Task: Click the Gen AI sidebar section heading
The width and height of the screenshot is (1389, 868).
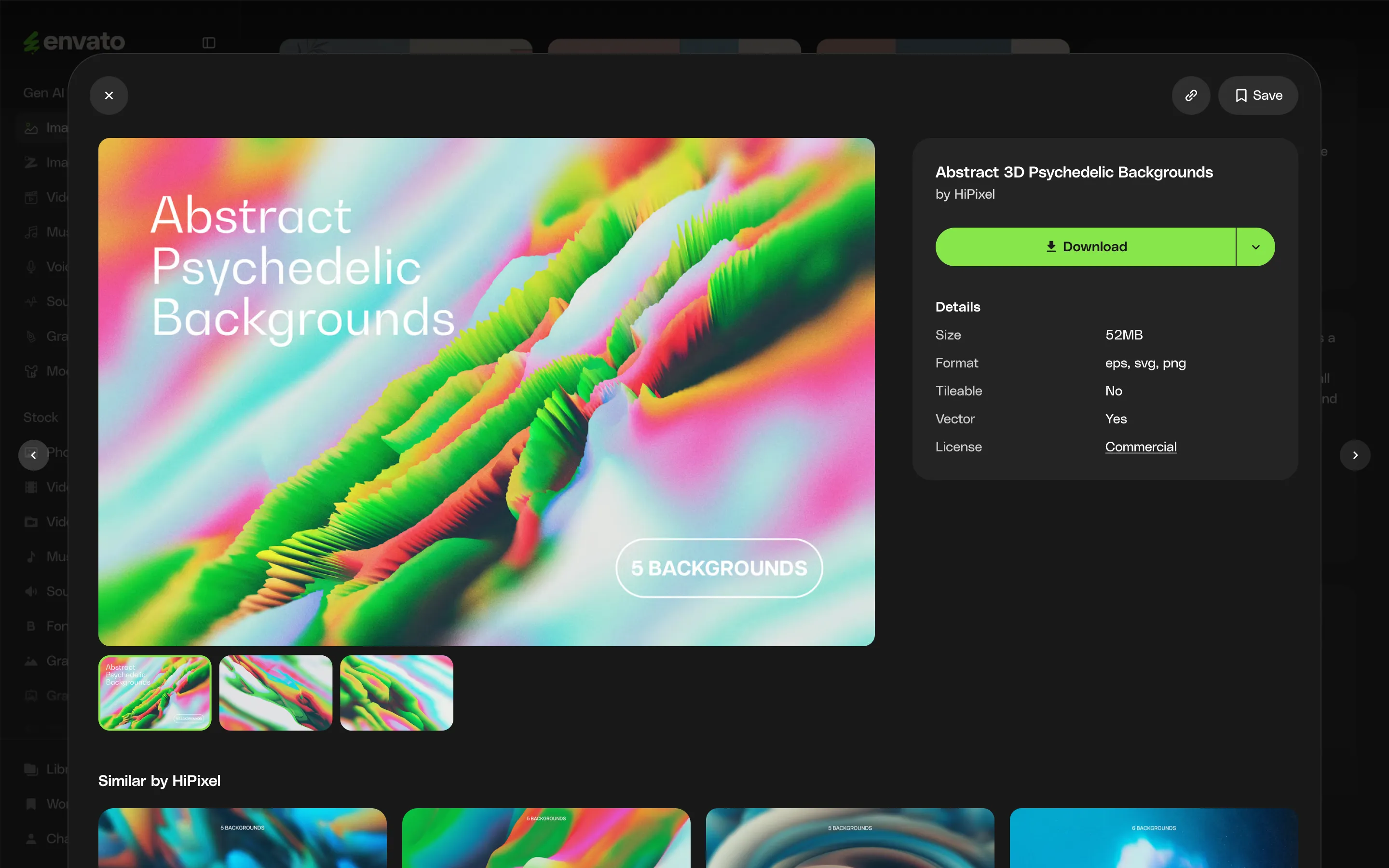Action: click(x=43, y=93)
